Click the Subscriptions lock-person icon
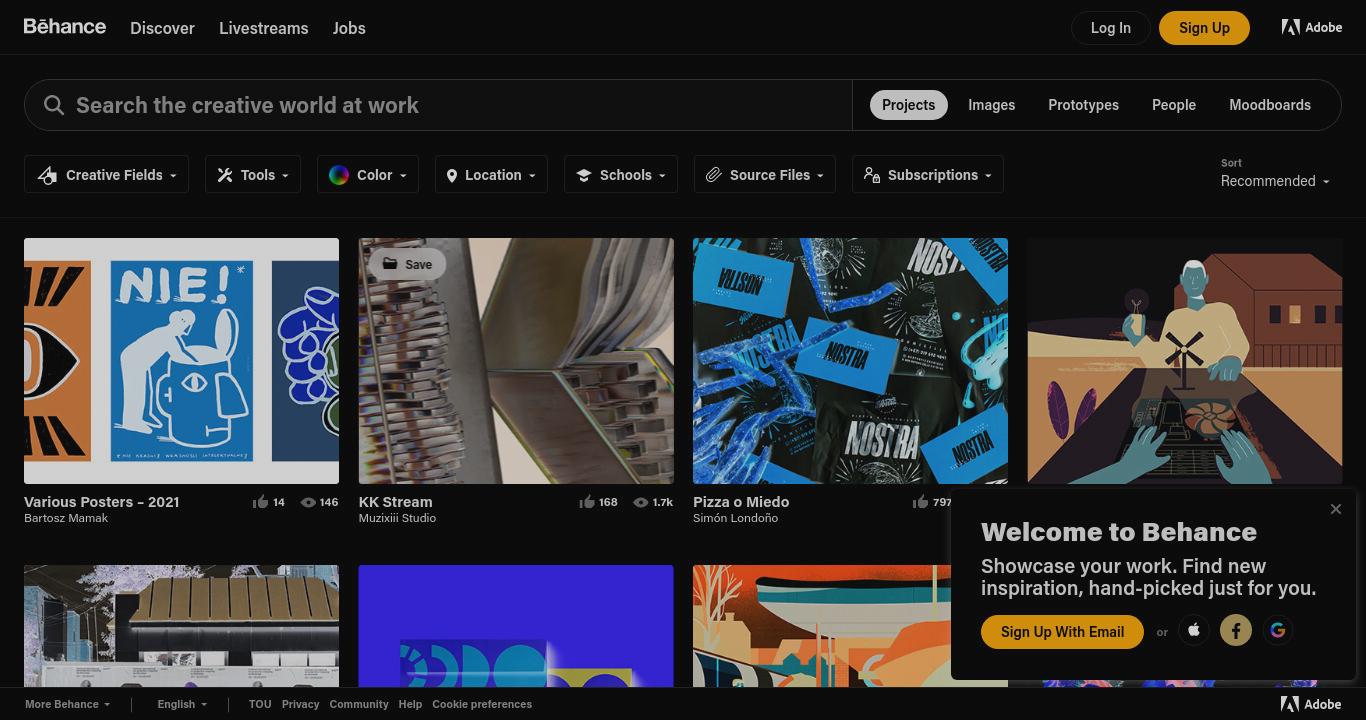This screenshot has height=720, width=1366. click(872, 175)
